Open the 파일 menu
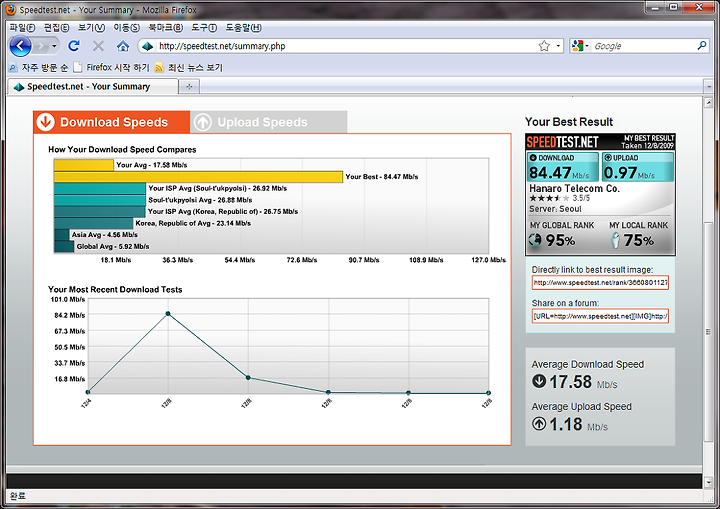 point(22,28)
